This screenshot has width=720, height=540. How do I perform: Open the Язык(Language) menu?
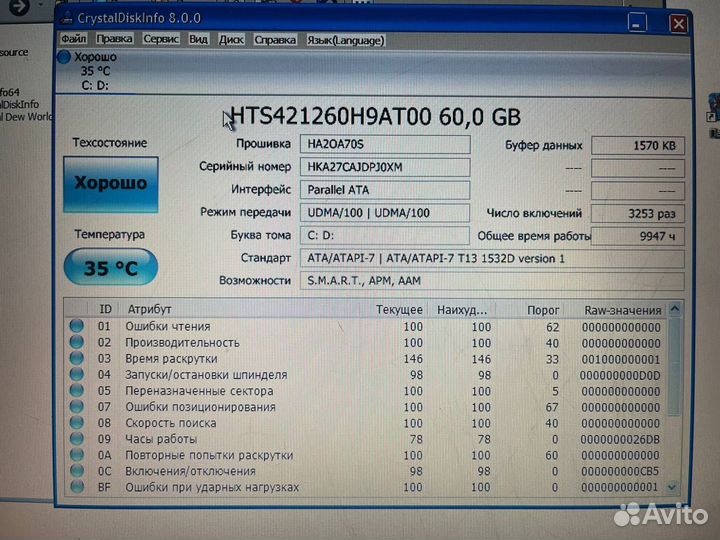click(x=346, y=40)
